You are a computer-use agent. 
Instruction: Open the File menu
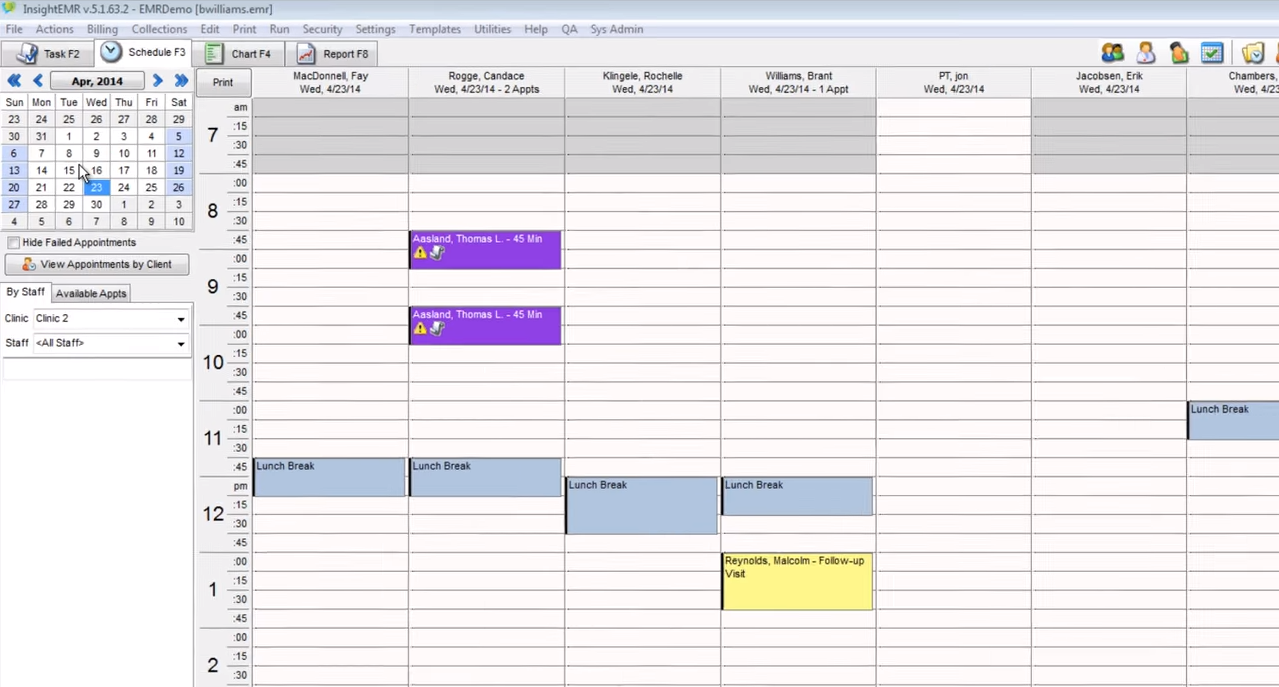pyautogui.click(x=14, y=29)
